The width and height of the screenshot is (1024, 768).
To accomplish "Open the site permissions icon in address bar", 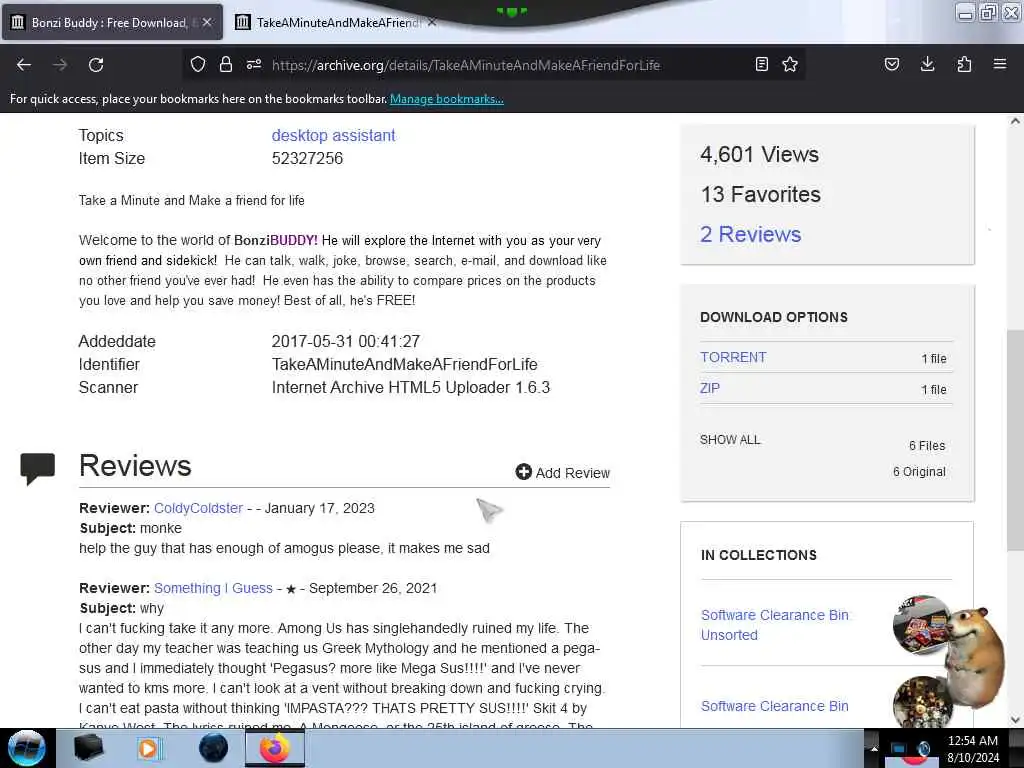I will pos(254,64).
